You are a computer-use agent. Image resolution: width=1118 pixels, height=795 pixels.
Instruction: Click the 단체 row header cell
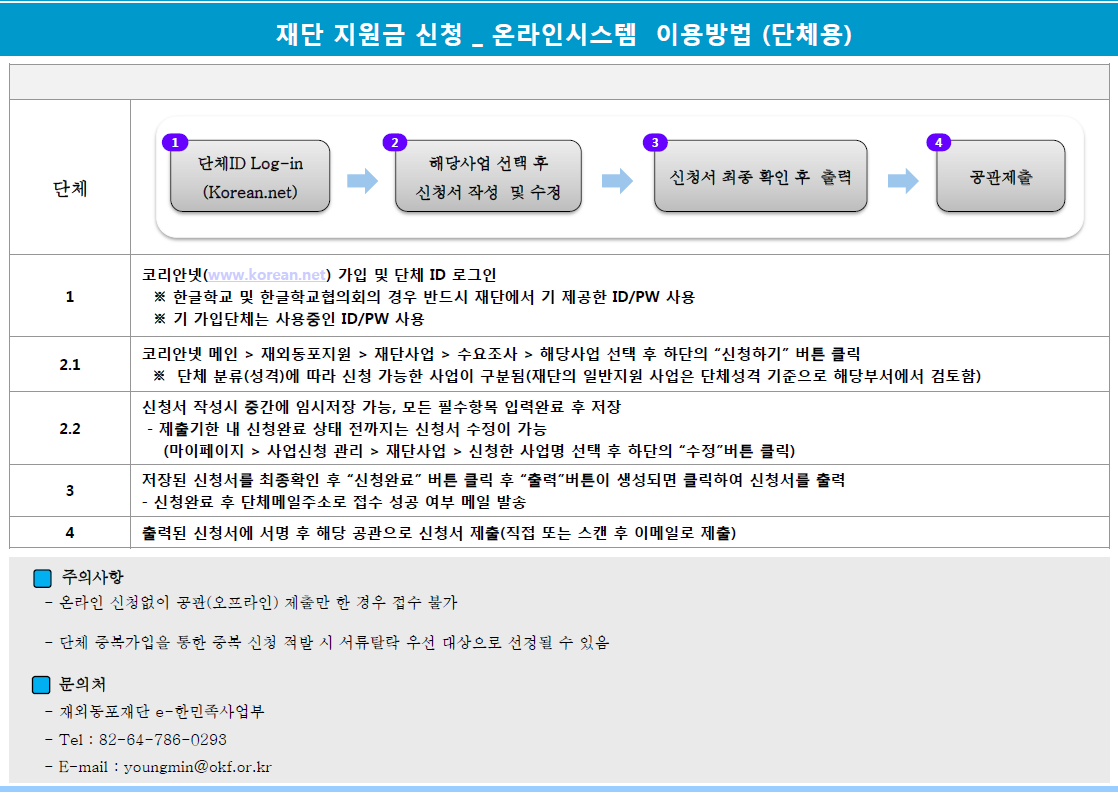pos(70,188)
